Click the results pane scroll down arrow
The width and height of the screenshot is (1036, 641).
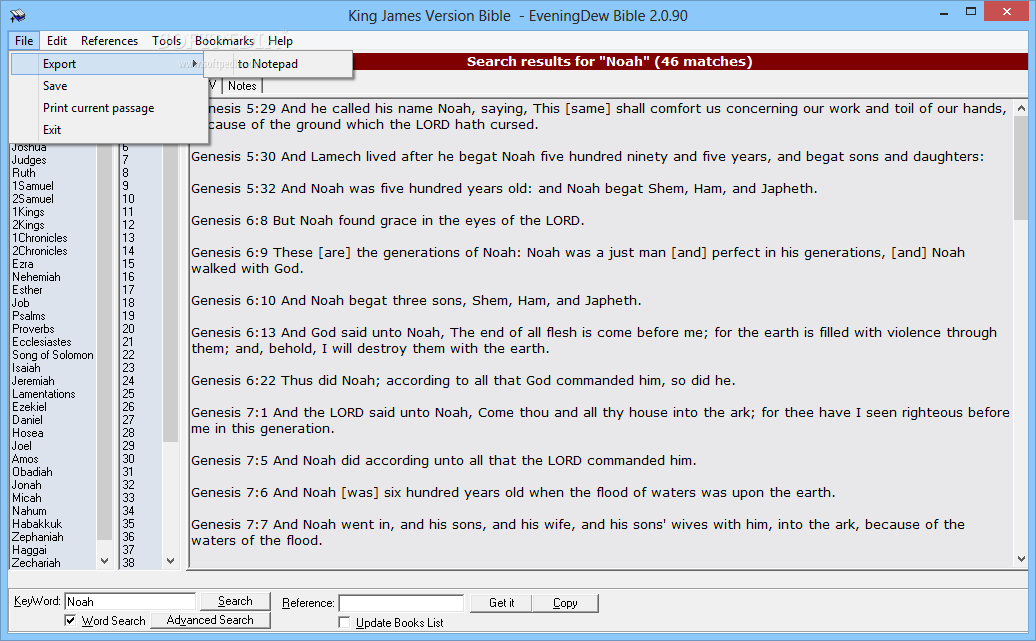pos(1021,559)
